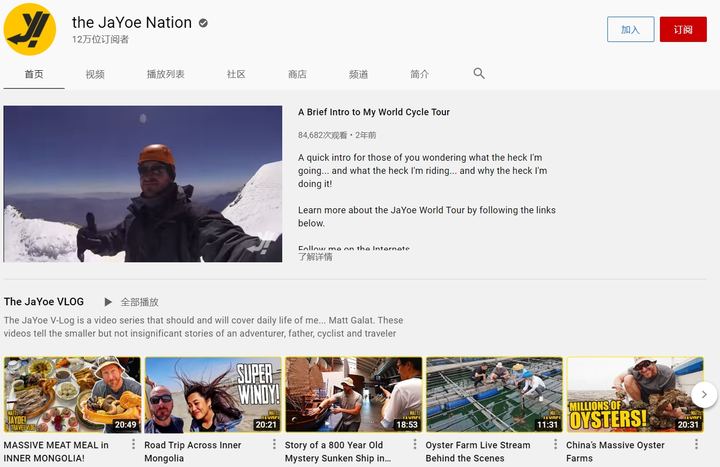Open options menu for China's Massive Oyster Farms
The height and width of the screenshot is (467, 720).
click(x=696, y=444)
